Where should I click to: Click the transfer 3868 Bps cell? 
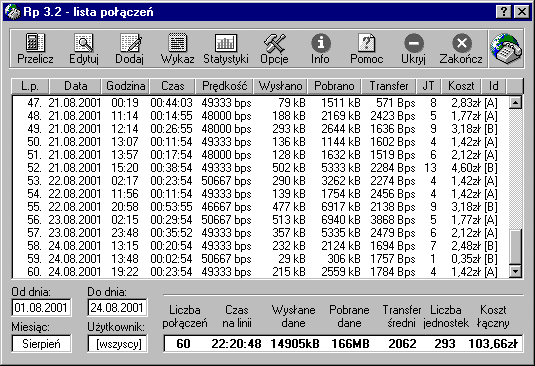click(393, 220)
